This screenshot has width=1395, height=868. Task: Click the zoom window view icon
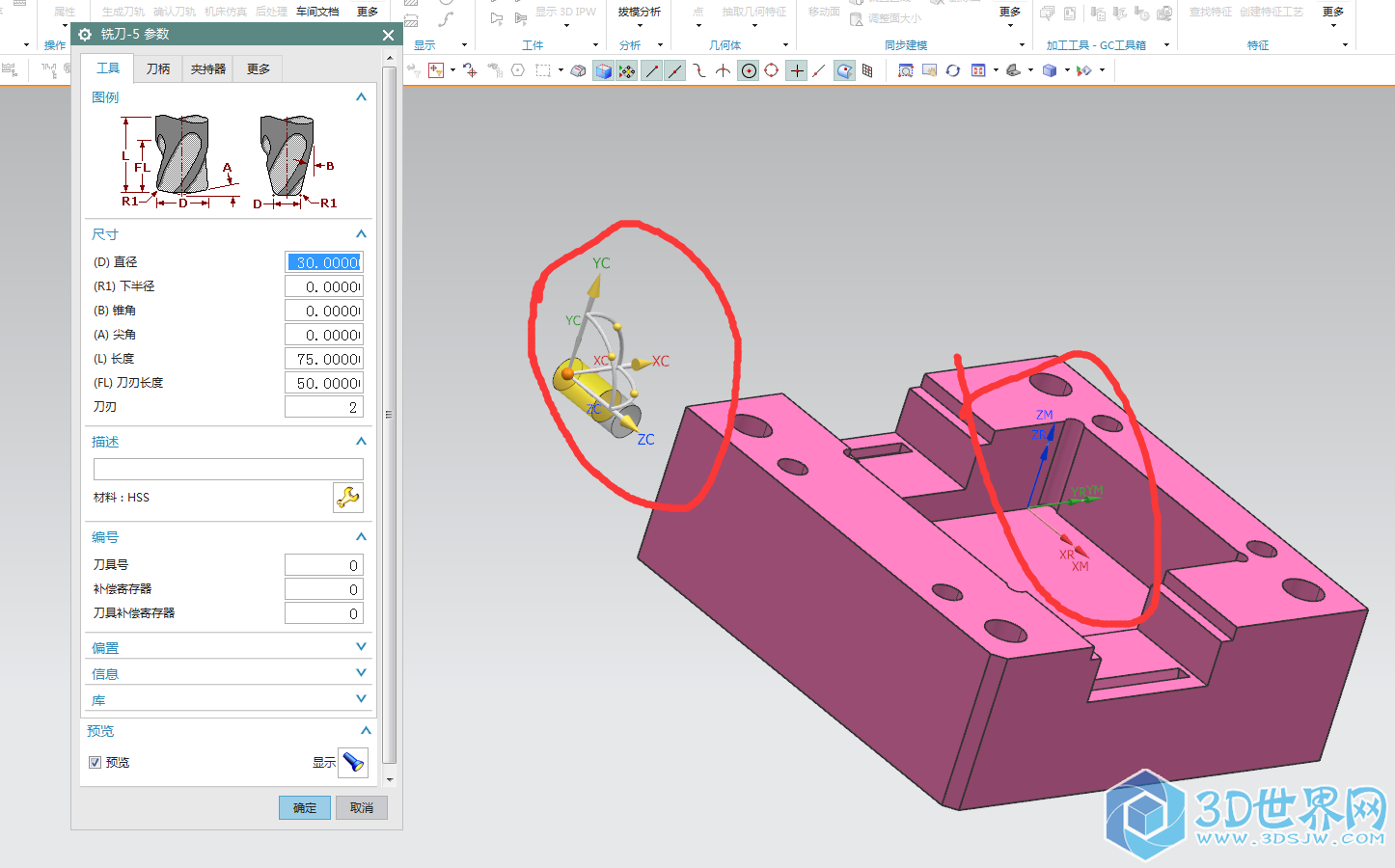pyautogui.click(x=905, y=70)
